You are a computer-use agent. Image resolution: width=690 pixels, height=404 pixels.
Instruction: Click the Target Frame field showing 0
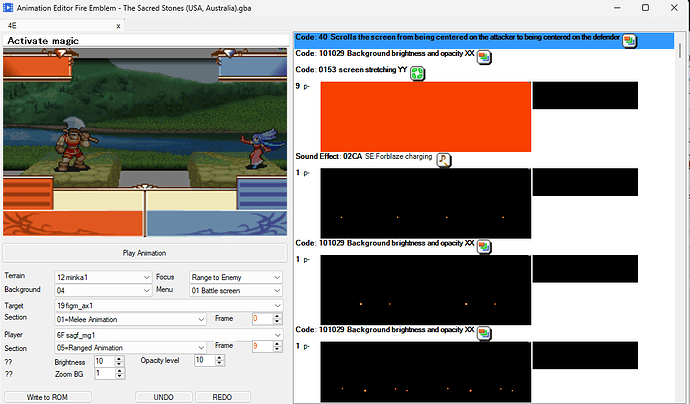click(x=262, y=319)
